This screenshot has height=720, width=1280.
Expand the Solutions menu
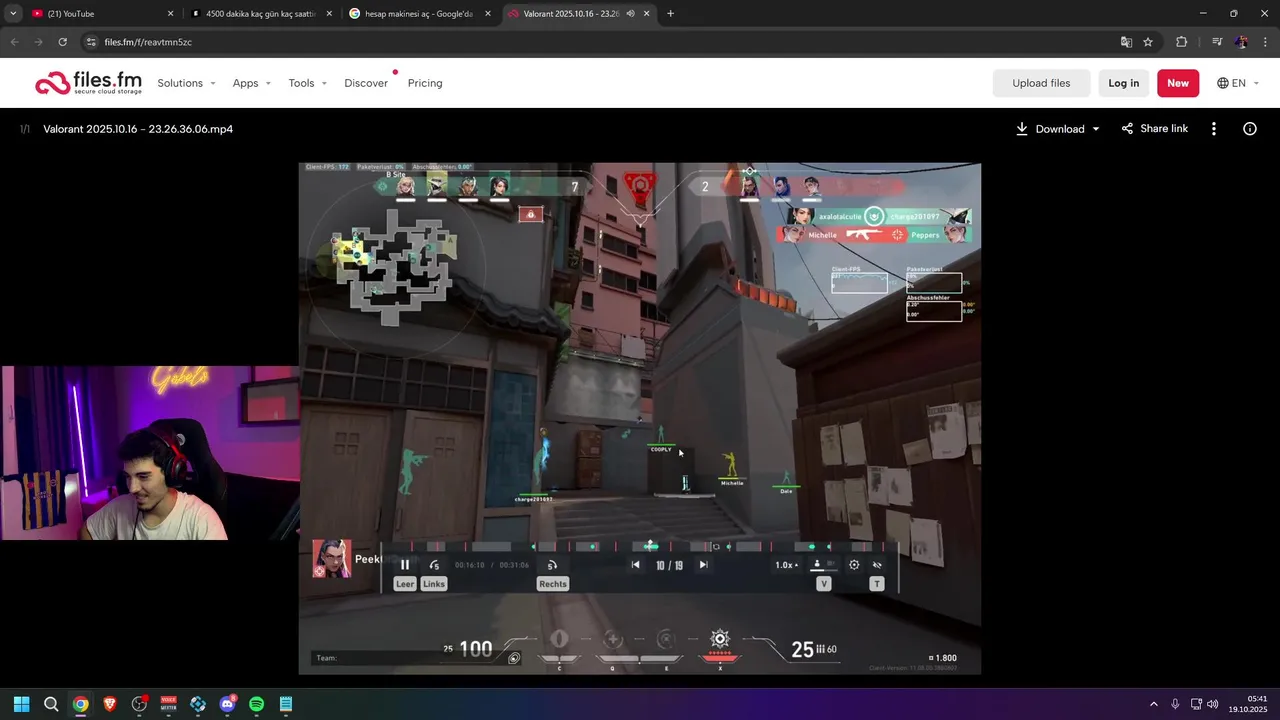point(186,83)
